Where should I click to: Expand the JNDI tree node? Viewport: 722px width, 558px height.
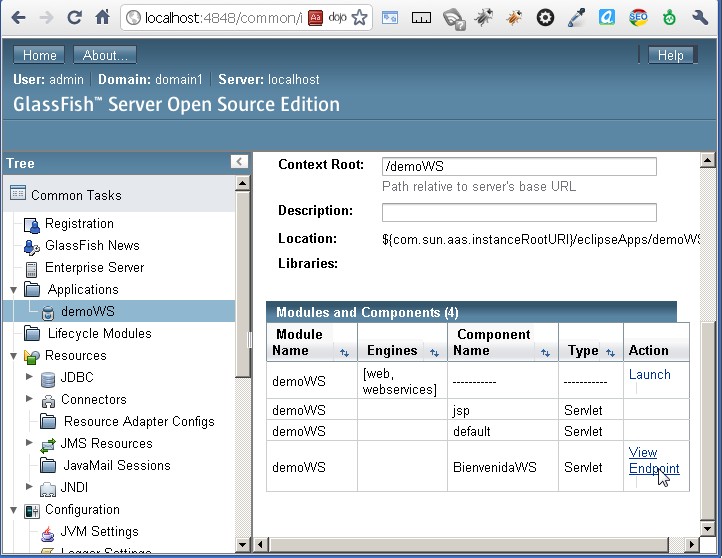(29, 486)
